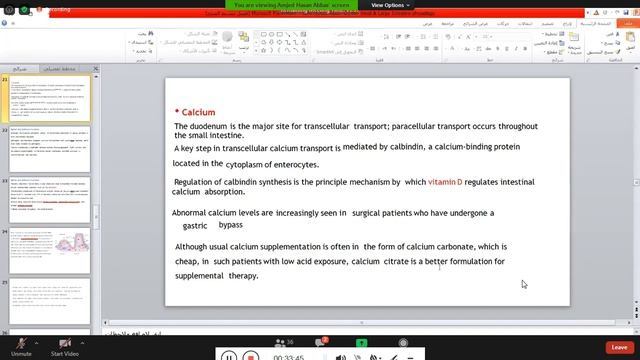Viewport: 640px width, 360px height.
Task: Select slide 22 thumbnail
Action: click(x=49, y=149)
